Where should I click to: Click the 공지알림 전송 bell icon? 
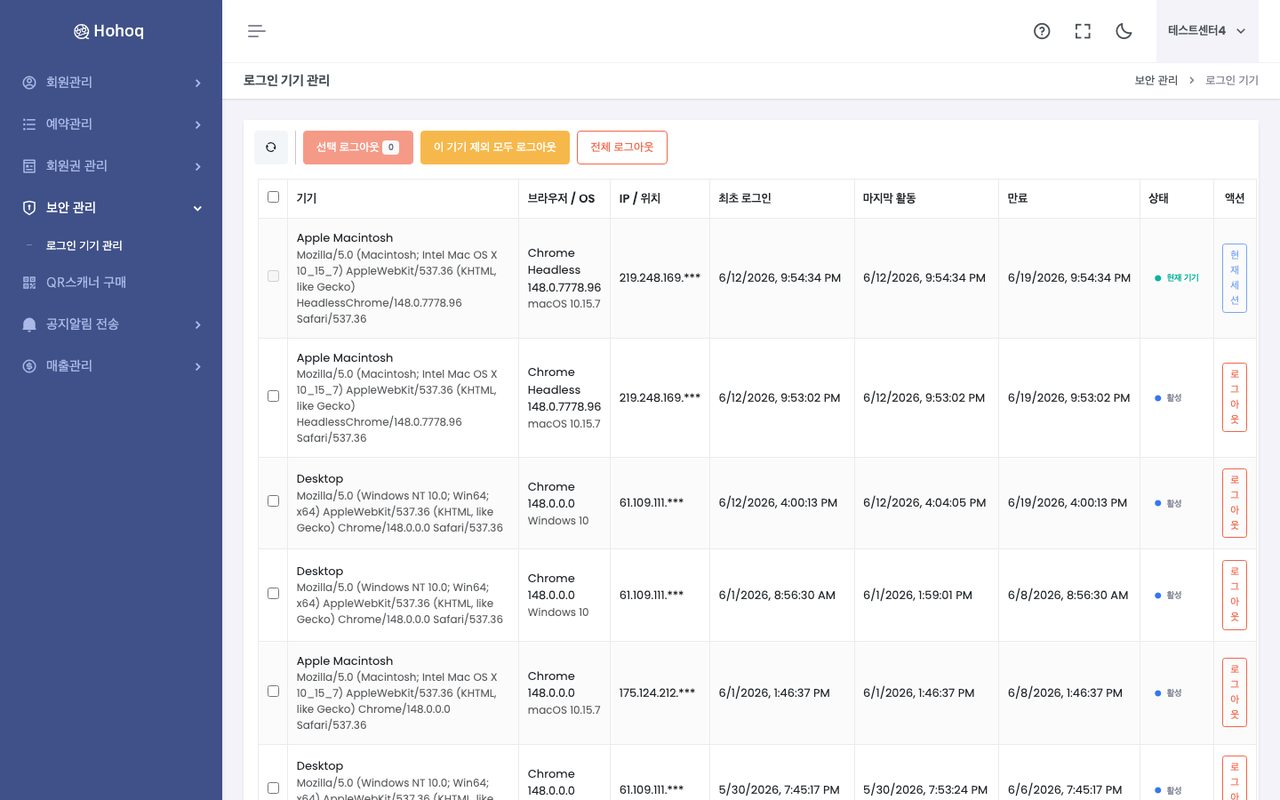click(29, 324)
